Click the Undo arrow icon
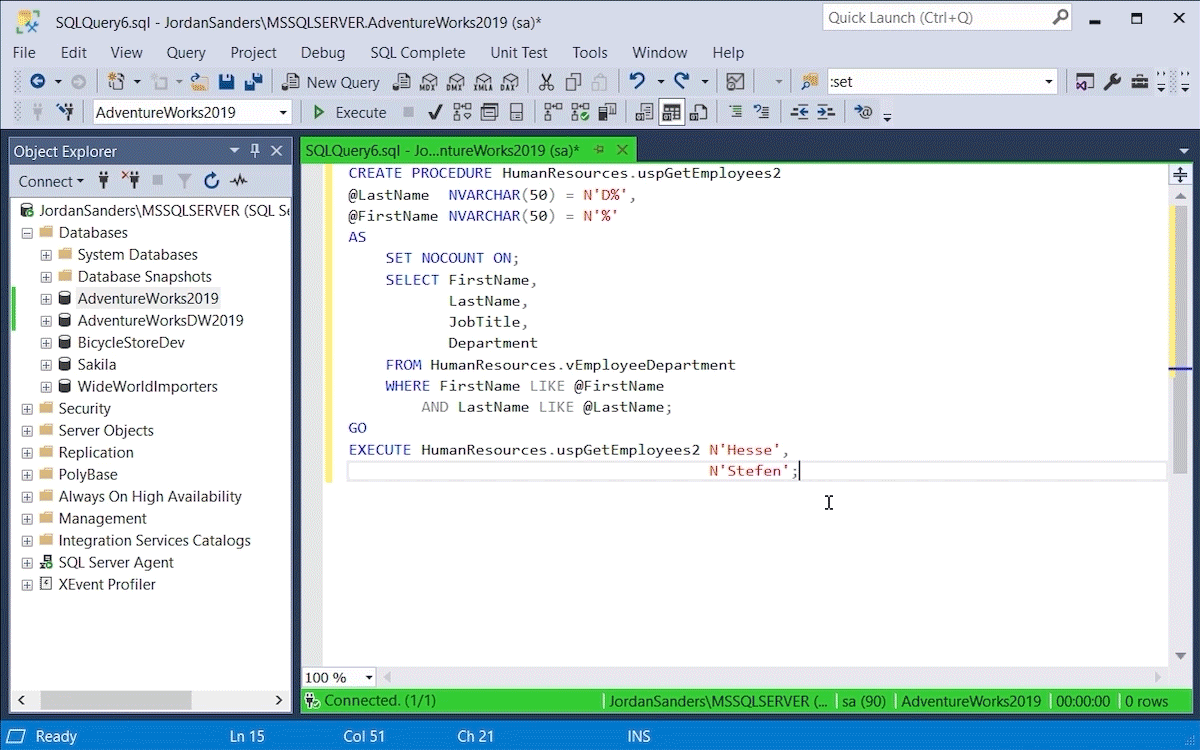Viewport: 1200px width, 750px height. pyautogui.click(x=636, y=82)
